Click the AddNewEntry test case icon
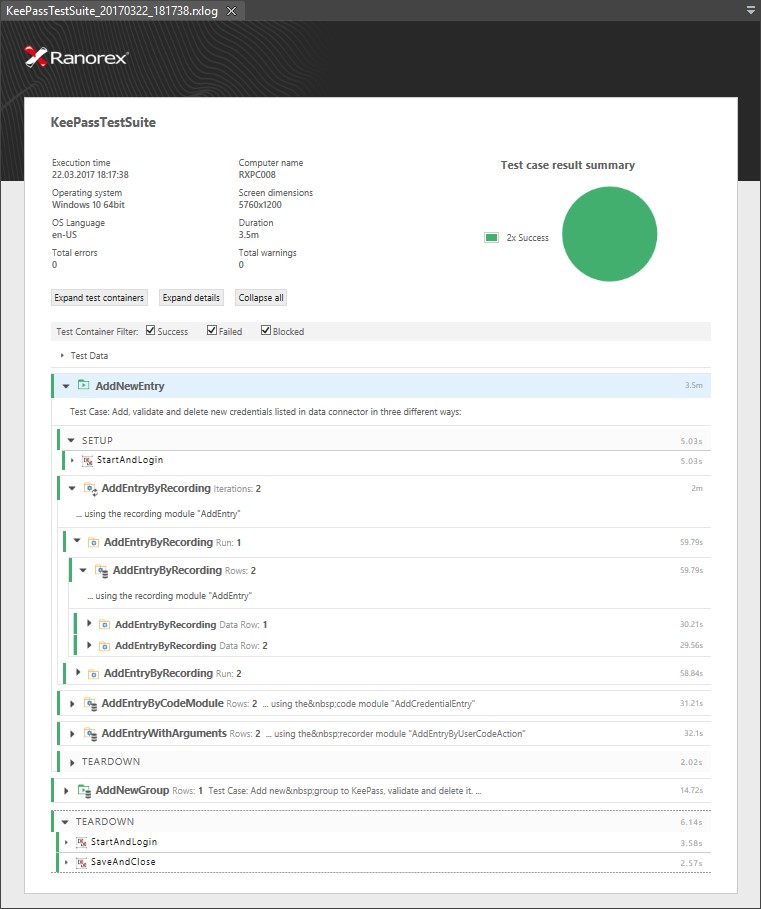The image size is (761, 909). pos(83,385)
